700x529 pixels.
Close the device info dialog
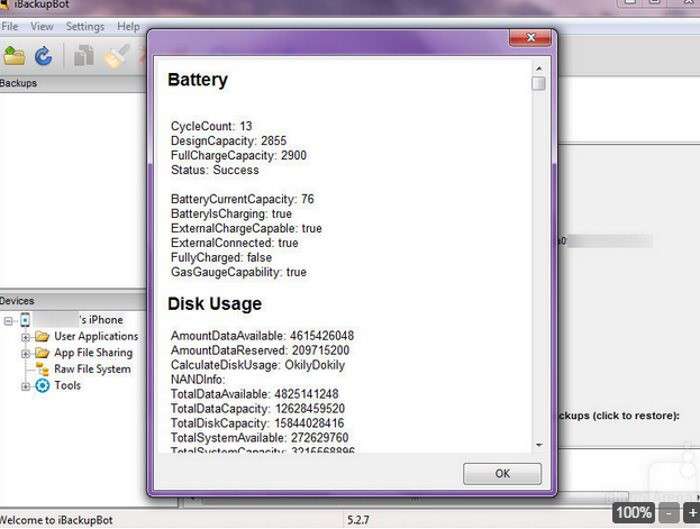click(x=526, y=39)
